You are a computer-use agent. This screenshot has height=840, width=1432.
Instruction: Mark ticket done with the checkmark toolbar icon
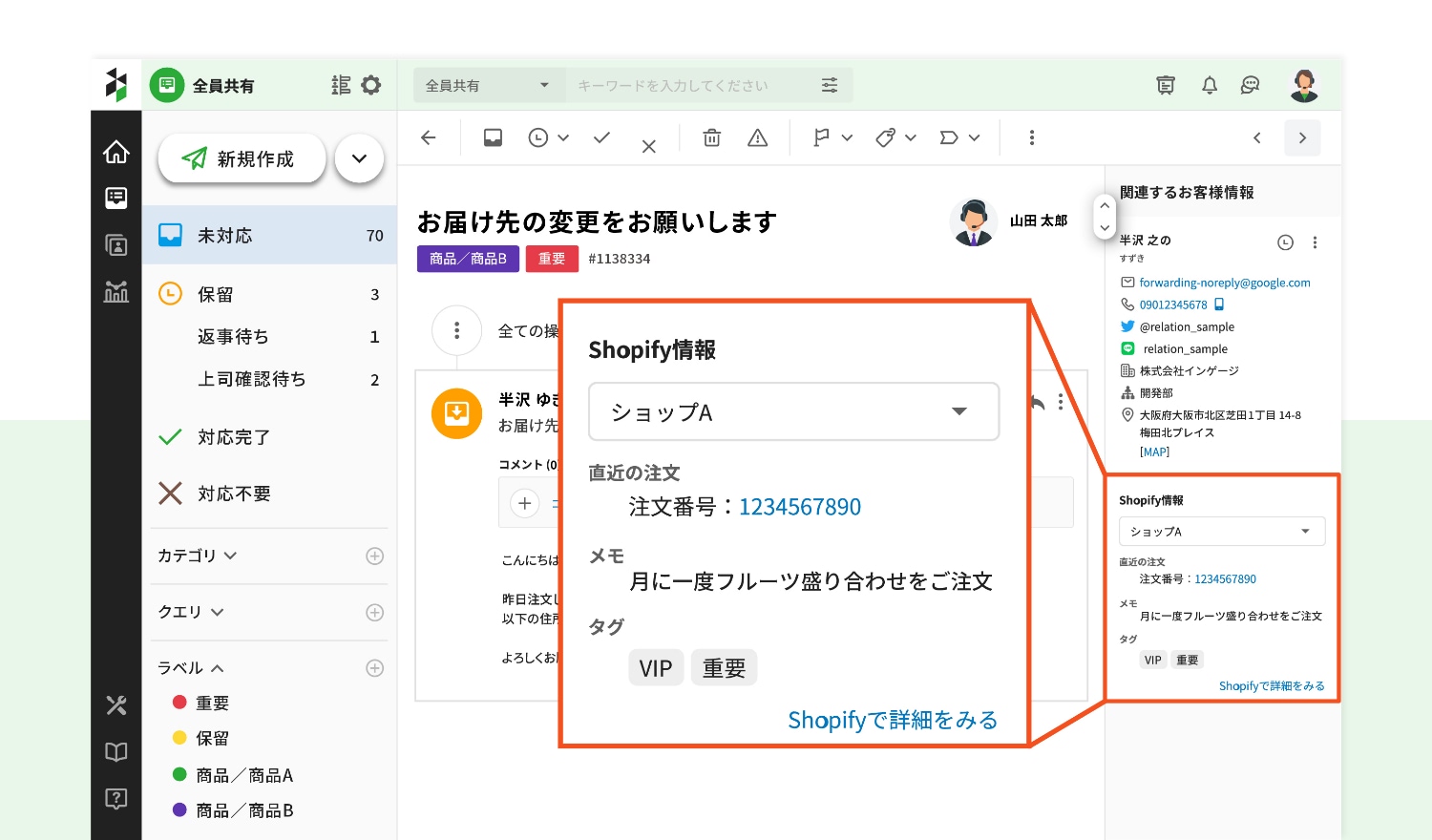tap(601, 137)
